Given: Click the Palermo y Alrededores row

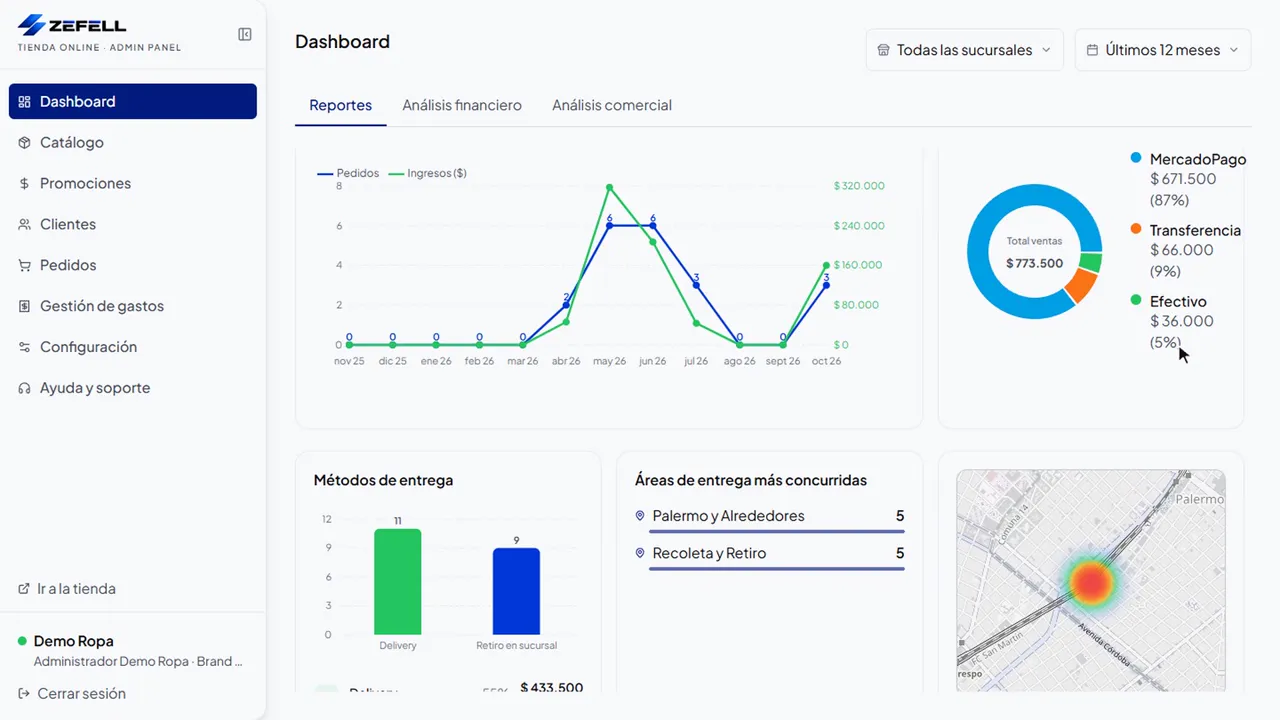Looking at the screenshot, I should pyautogui.click(x=770, y=520).
